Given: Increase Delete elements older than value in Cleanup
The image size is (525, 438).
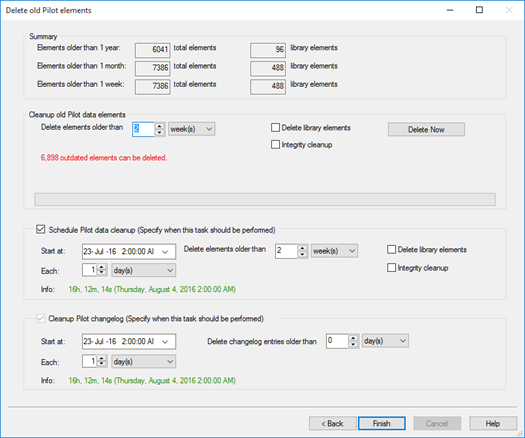Looking at the screenshot, I should coord(160,126).
